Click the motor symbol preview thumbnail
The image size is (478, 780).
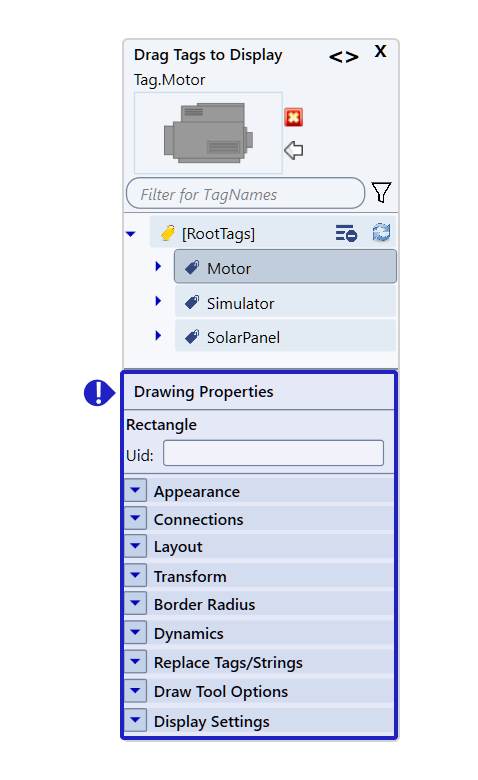pos(208,133)
